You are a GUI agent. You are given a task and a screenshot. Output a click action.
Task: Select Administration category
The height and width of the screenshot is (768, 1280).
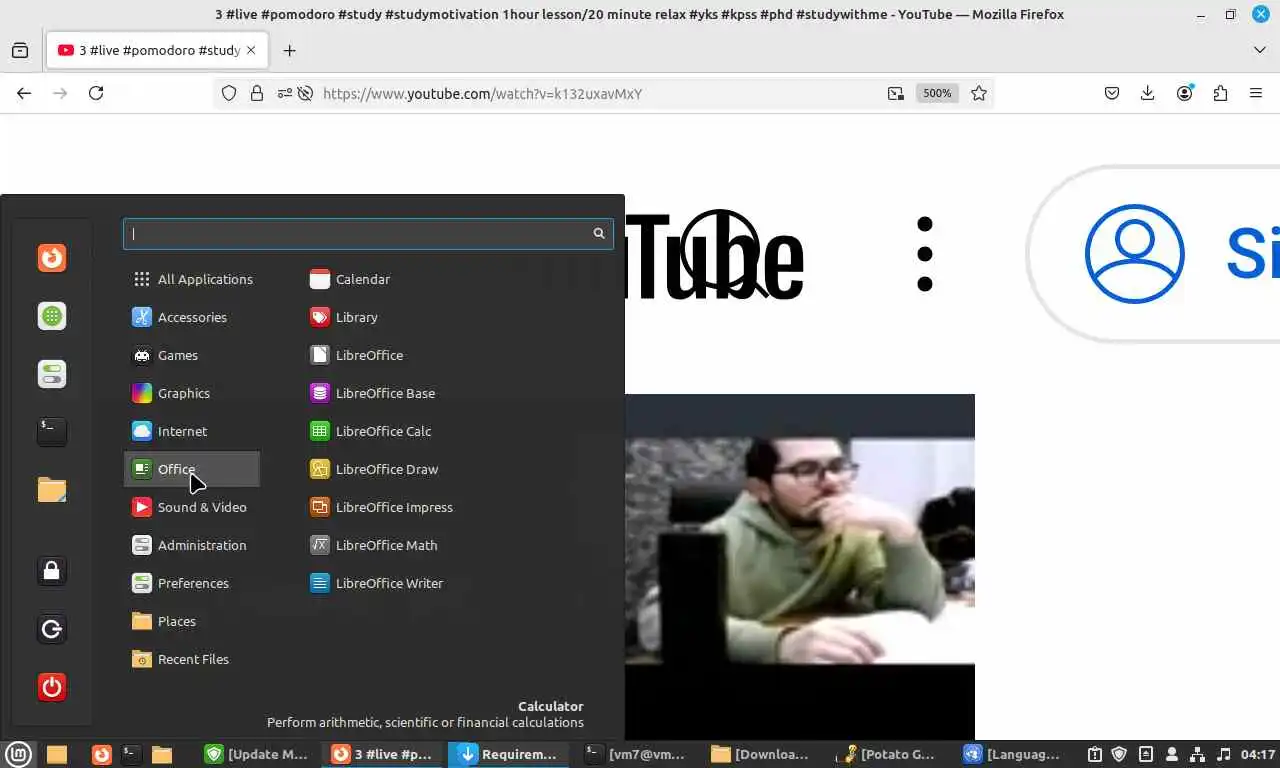(191, 545)
